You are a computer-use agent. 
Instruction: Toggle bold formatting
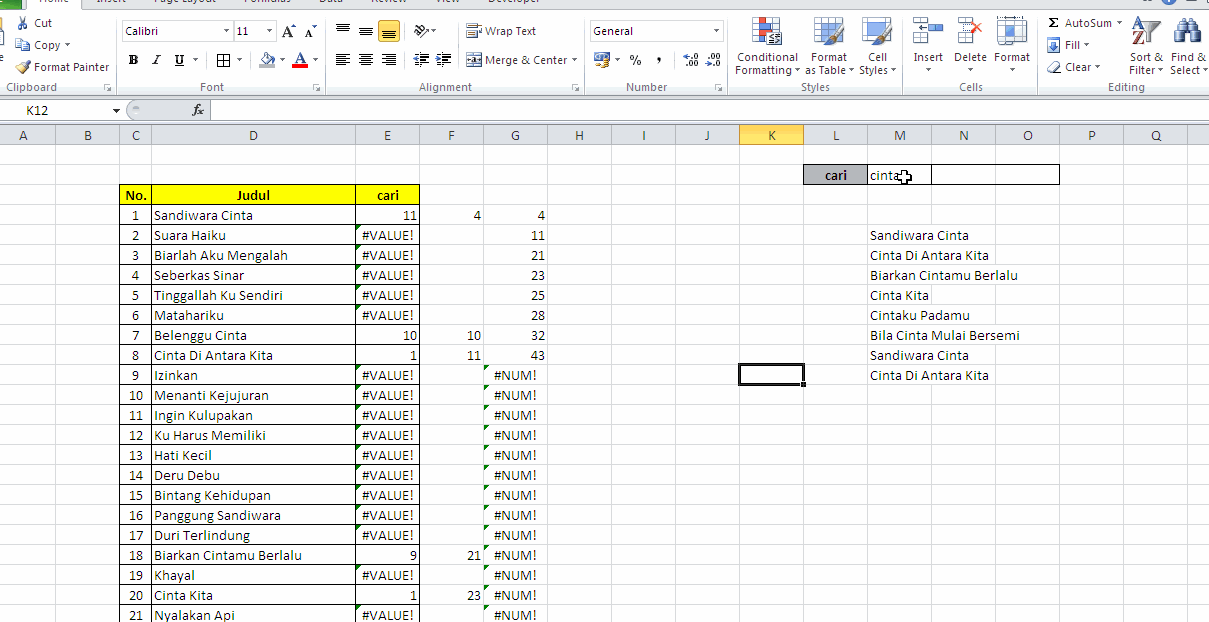click(x=132, y=60)
